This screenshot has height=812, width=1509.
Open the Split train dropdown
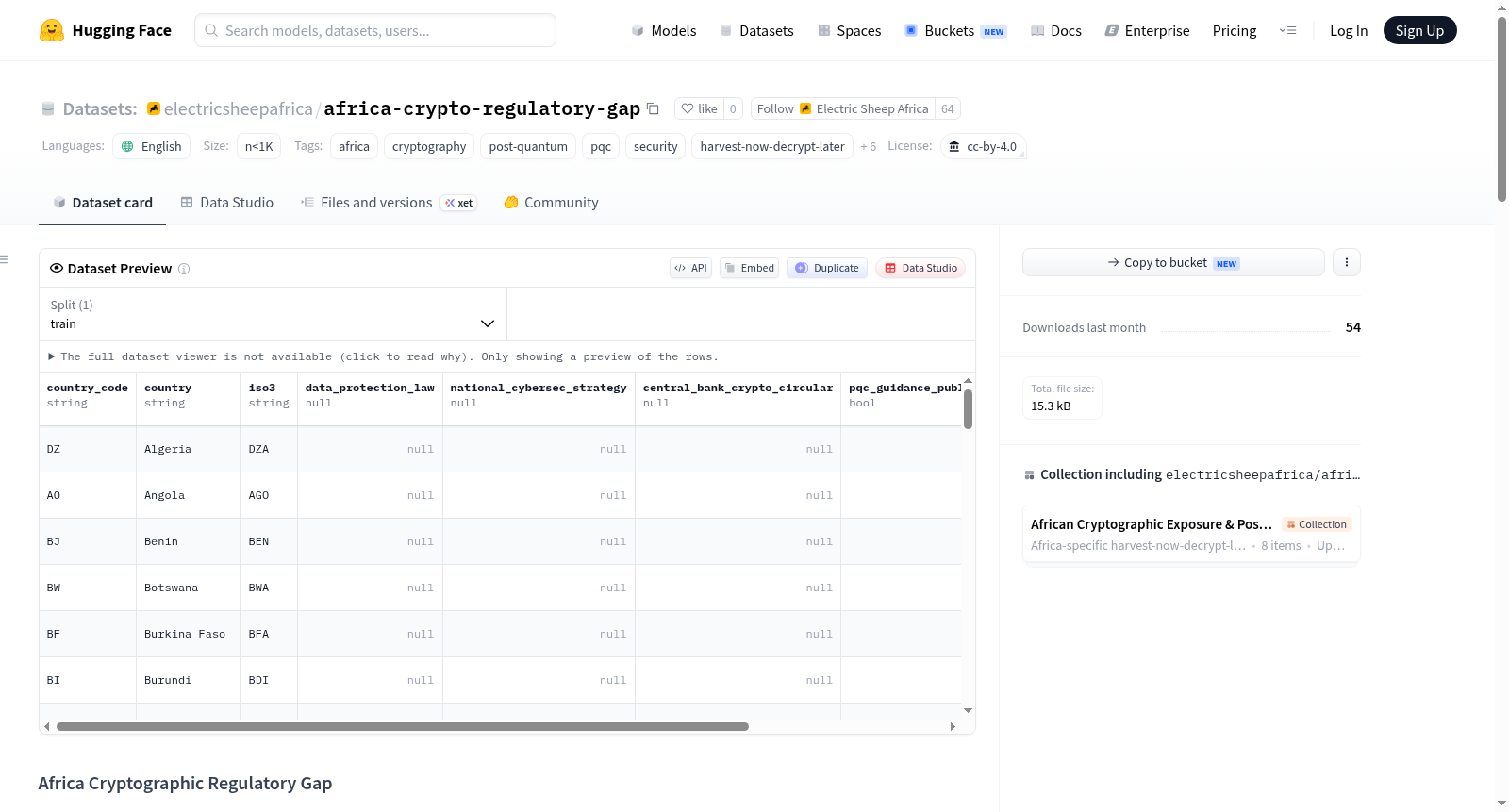(273, 314)
